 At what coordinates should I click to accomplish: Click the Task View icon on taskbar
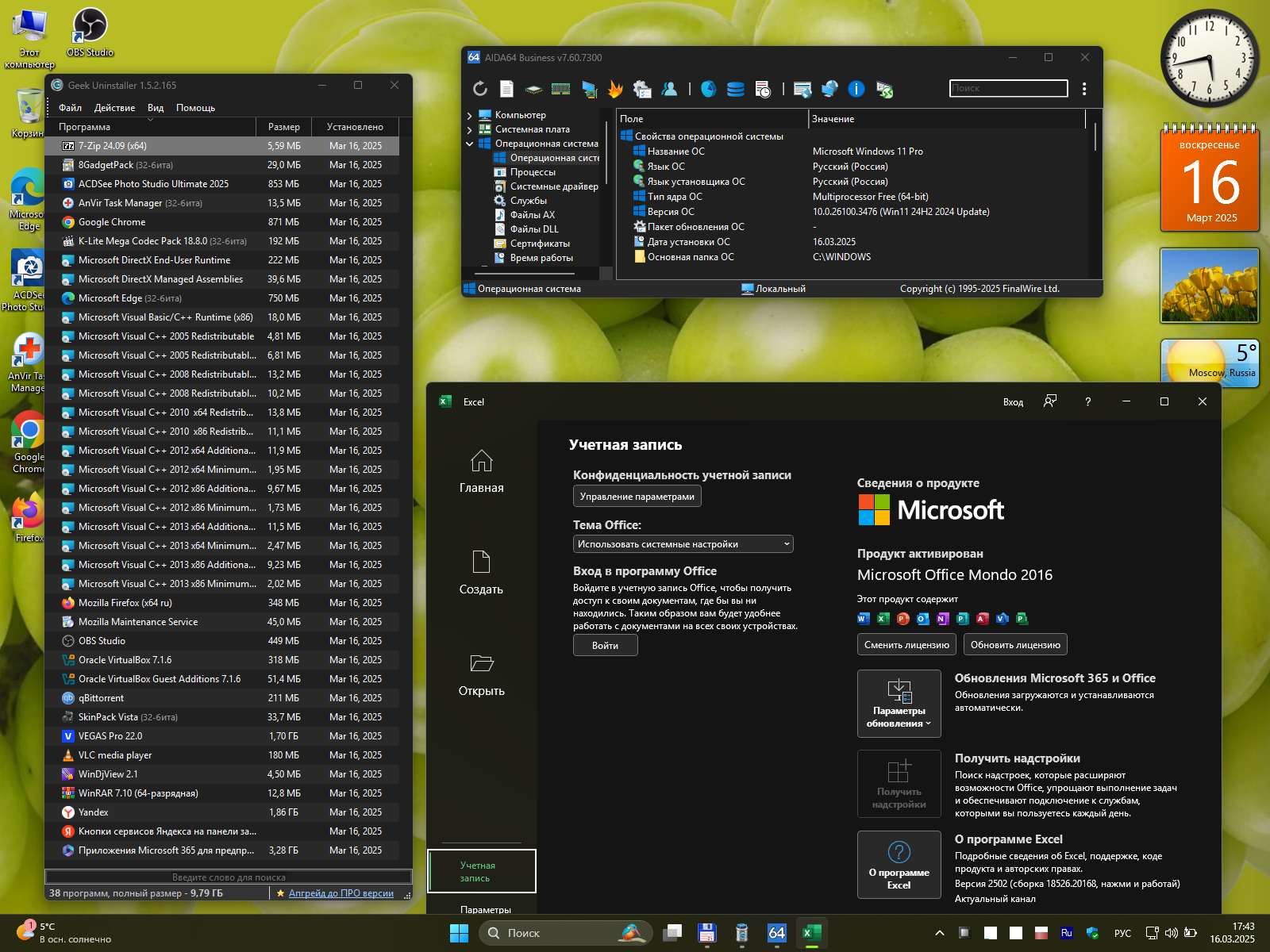click(x=672, y=933)
